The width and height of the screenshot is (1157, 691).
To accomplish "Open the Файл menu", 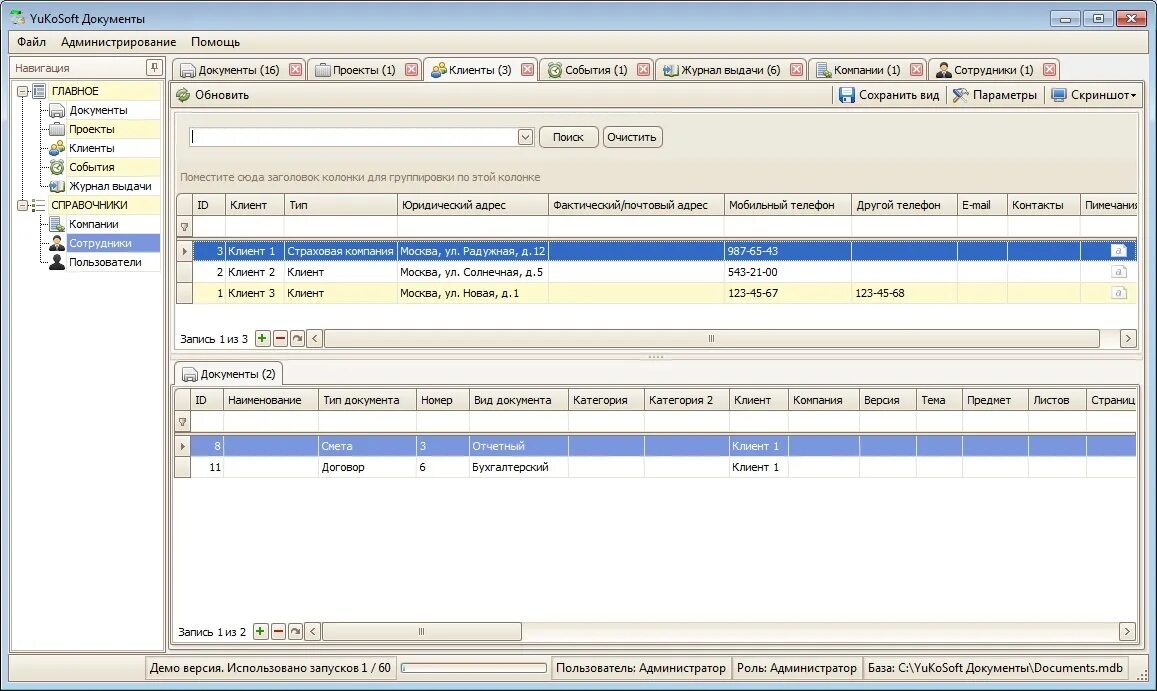I will (x=32, y=42).
